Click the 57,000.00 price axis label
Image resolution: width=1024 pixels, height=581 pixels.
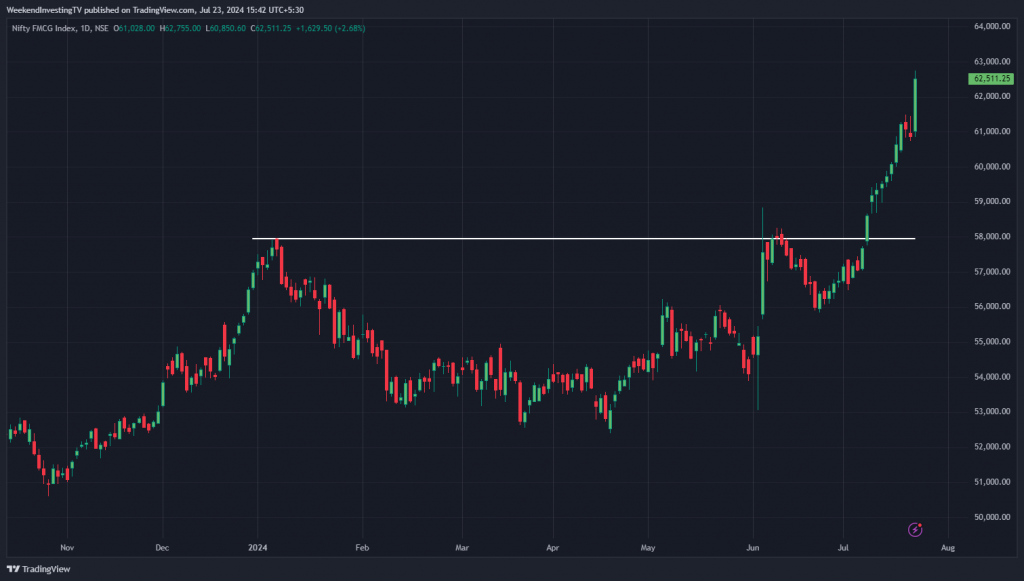coord(992,272)
